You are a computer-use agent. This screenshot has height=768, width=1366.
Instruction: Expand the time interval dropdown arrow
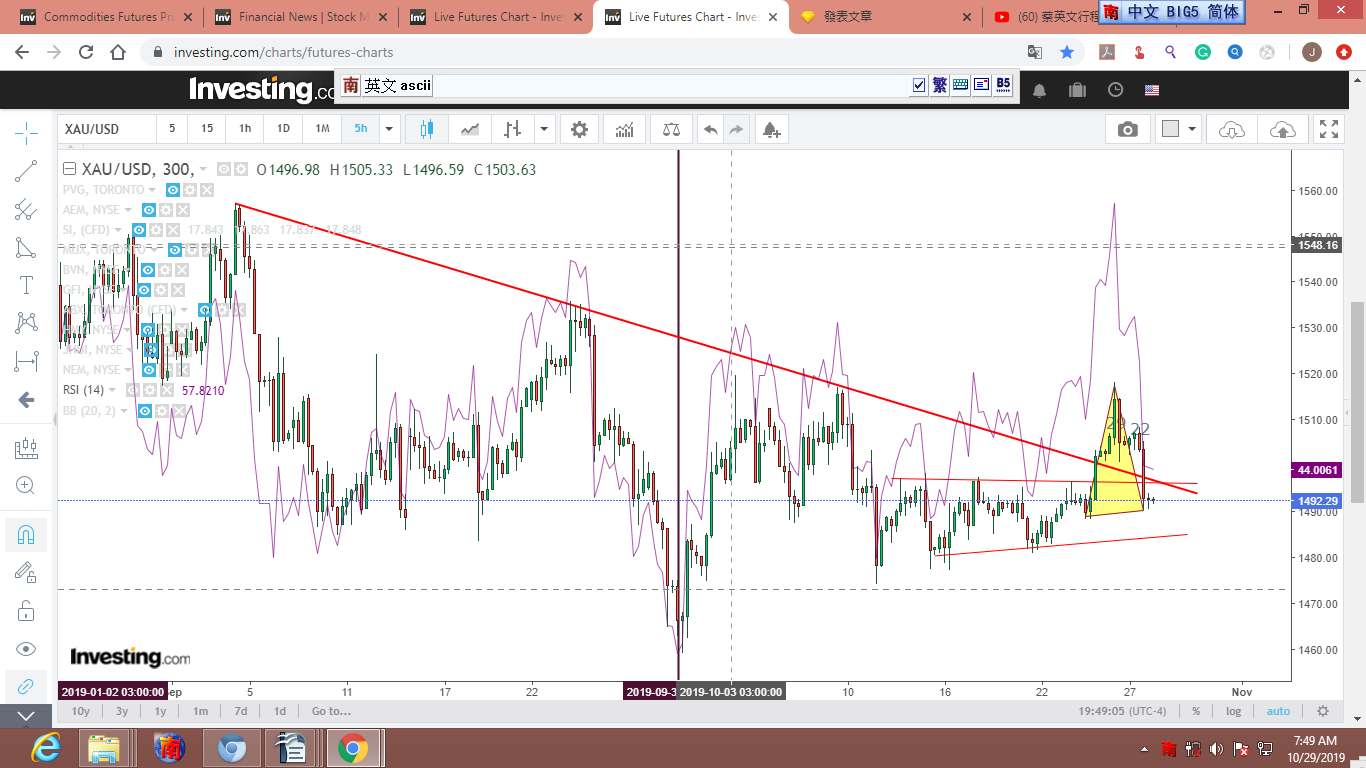pyautogui.click(x=389, y=129)
